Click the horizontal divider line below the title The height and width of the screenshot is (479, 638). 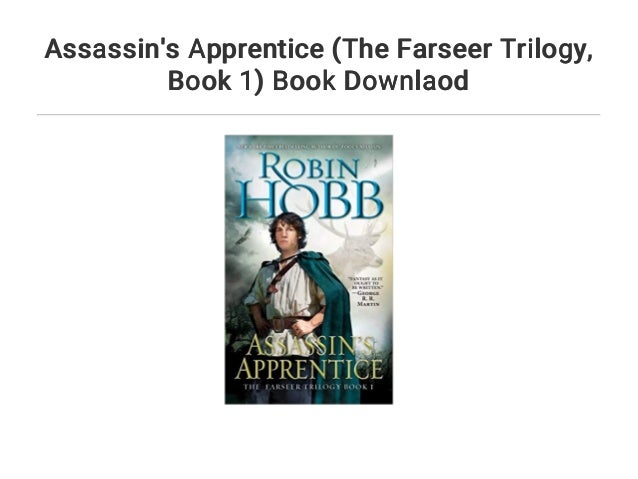click(318, 115)
